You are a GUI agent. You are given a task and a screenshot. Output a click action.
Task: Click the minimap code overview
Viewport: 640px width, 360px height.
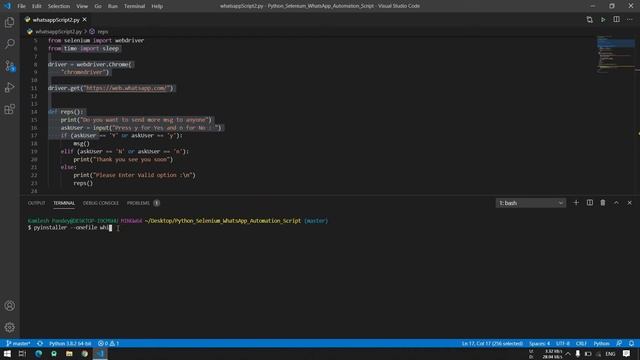[616, 54]
